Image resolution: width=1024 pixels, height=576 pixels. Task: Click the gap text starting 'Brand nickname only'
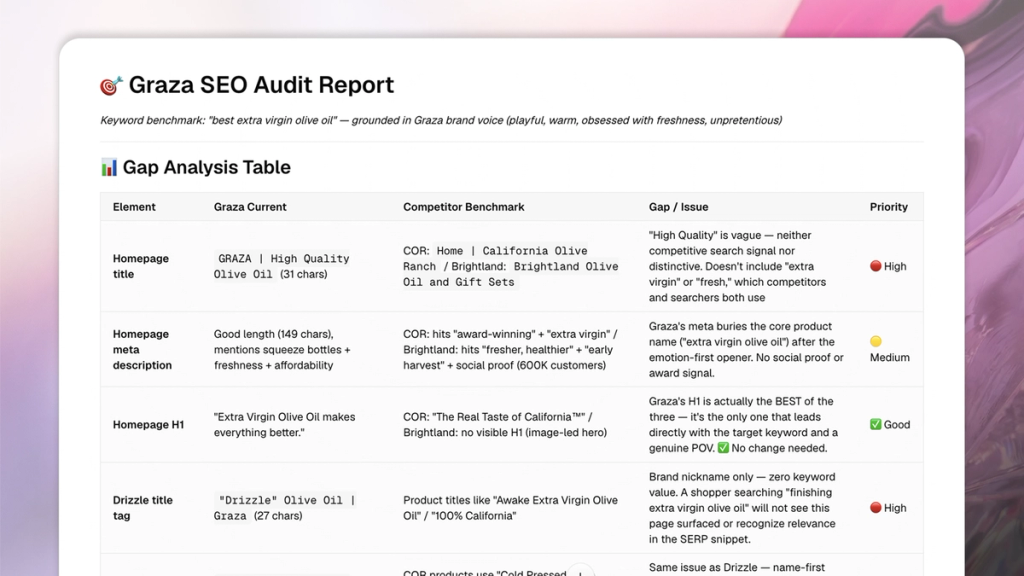pos(742,508)
